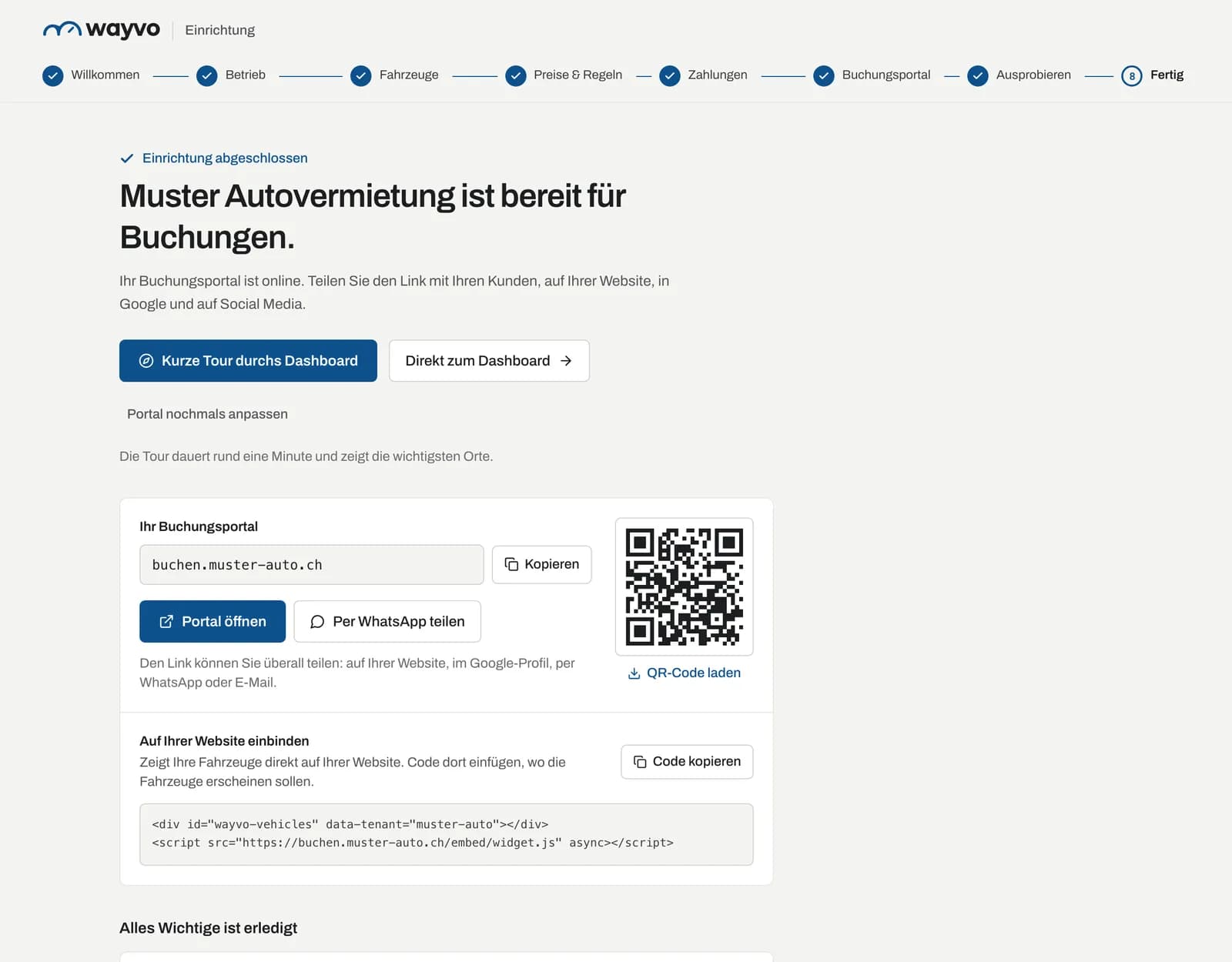Click the embed code snippet box
The image size is (1232, 962).
click(447, 834)
